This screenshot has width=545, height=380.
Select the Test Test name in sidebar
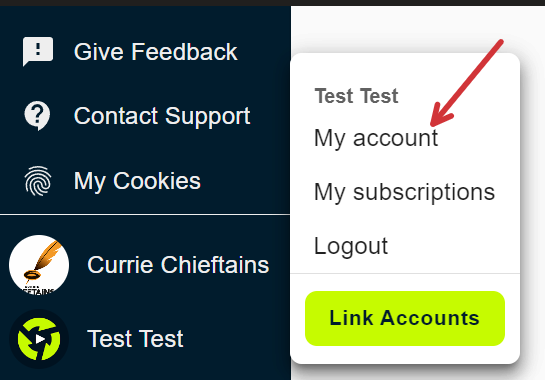[x=135, y=339]
